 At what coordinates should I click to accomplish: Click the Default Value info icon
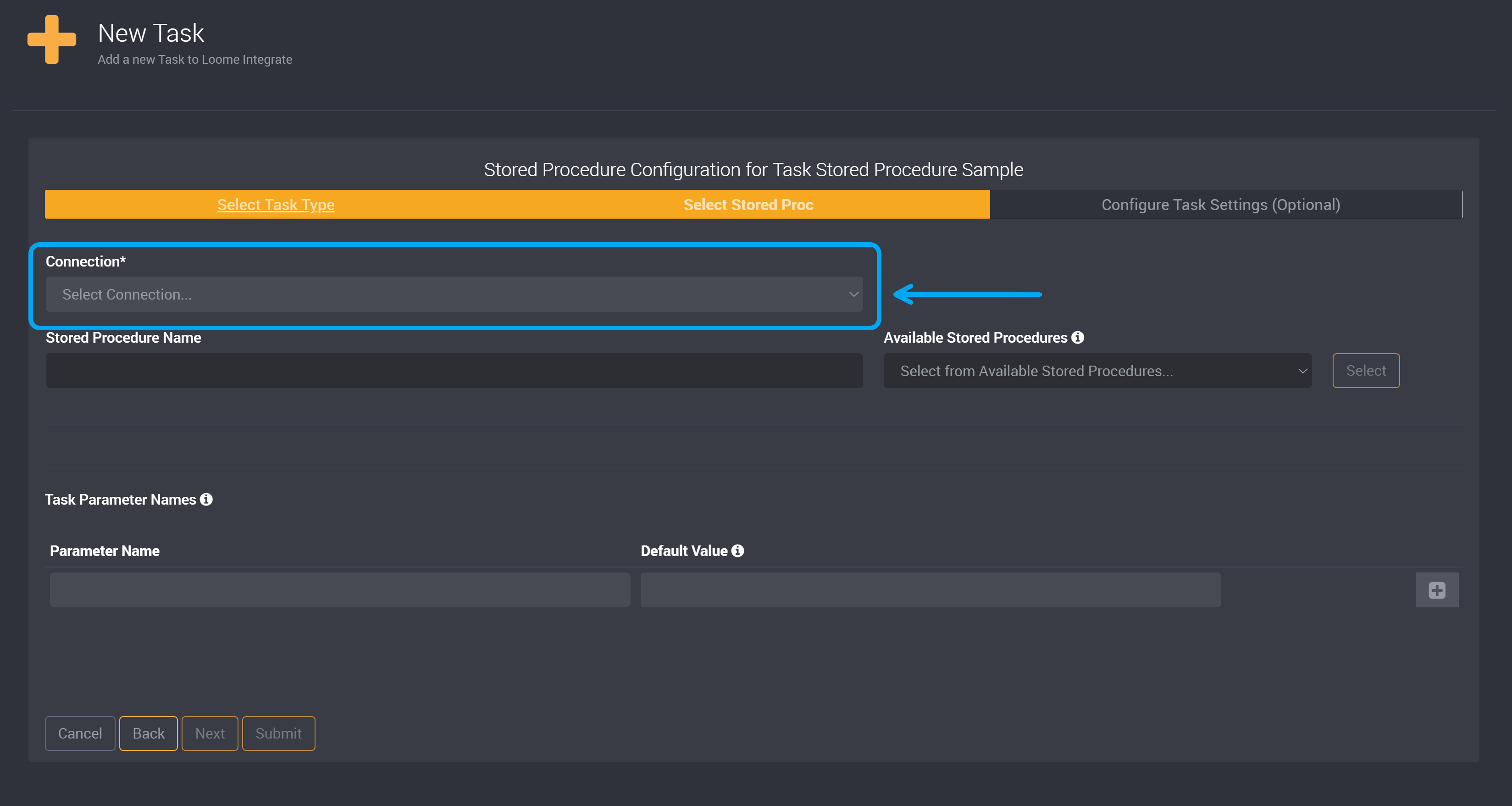point(738,550)
